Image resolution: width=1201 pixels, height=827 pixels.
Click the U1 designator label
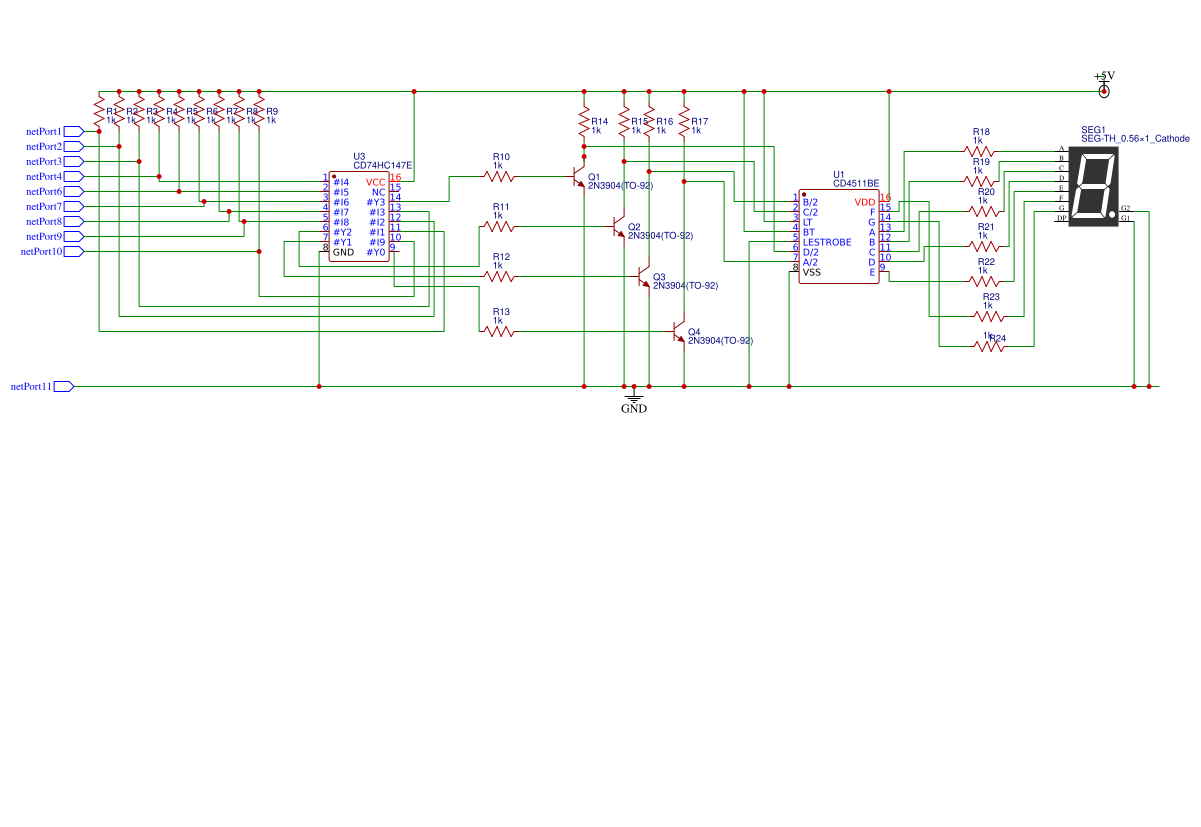coord(839,174)
